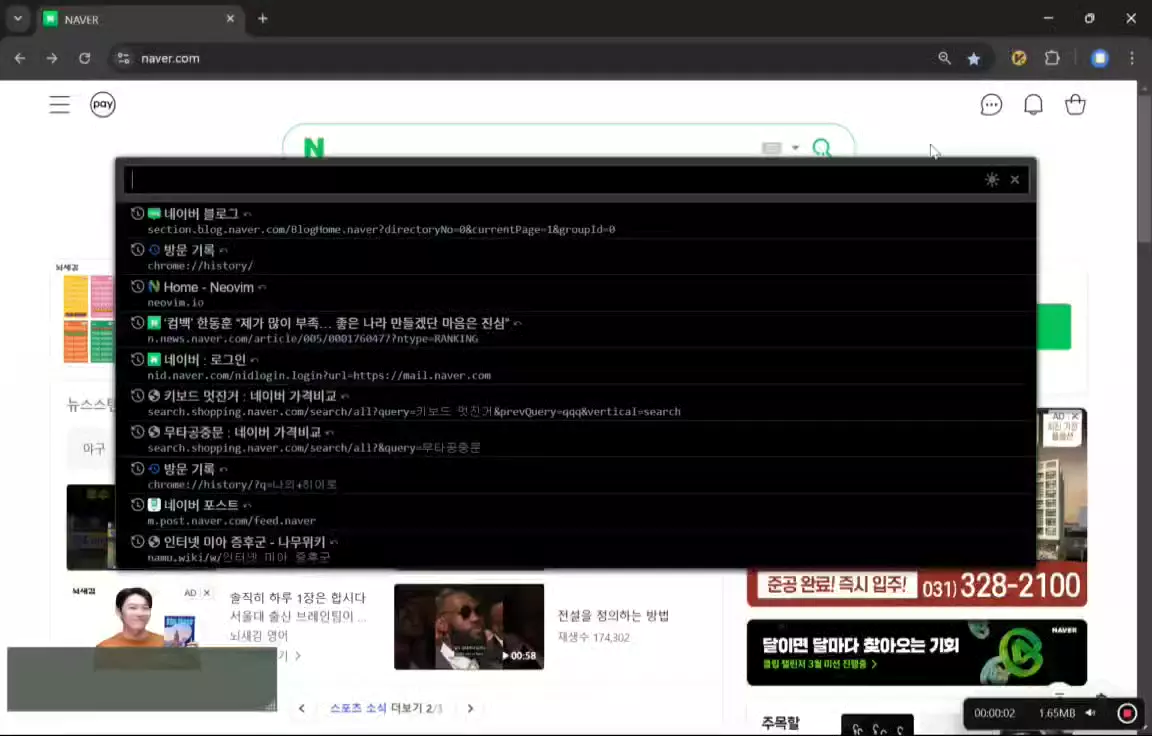Open the Extensions puzzle icon
Image resolution: width=1152 pixels, height=736 pixels.
(x=1052, y=58)
